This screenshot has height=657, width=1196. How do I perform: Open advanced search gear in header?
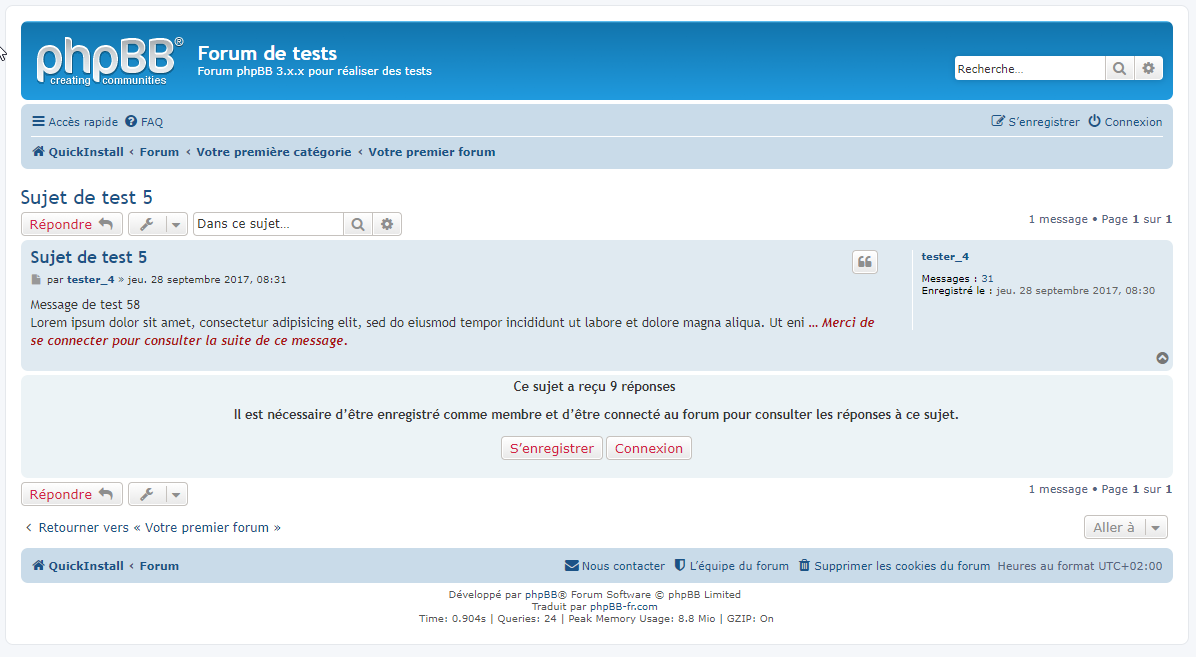pos(1149,69)
